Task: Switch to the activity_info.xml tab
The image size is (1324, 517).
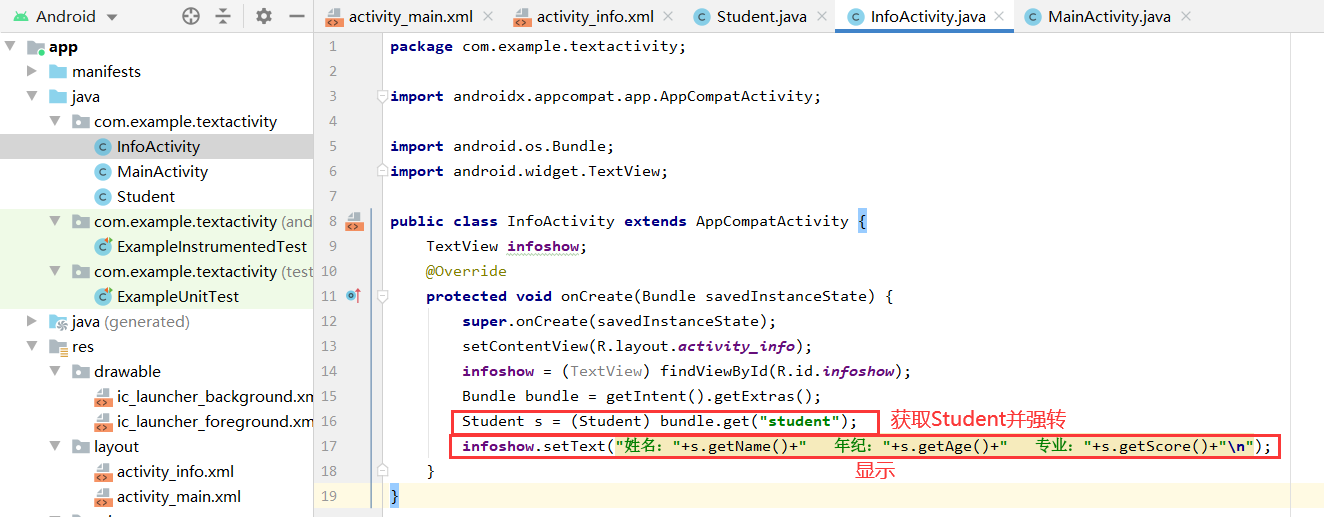Action: [594, 16]
